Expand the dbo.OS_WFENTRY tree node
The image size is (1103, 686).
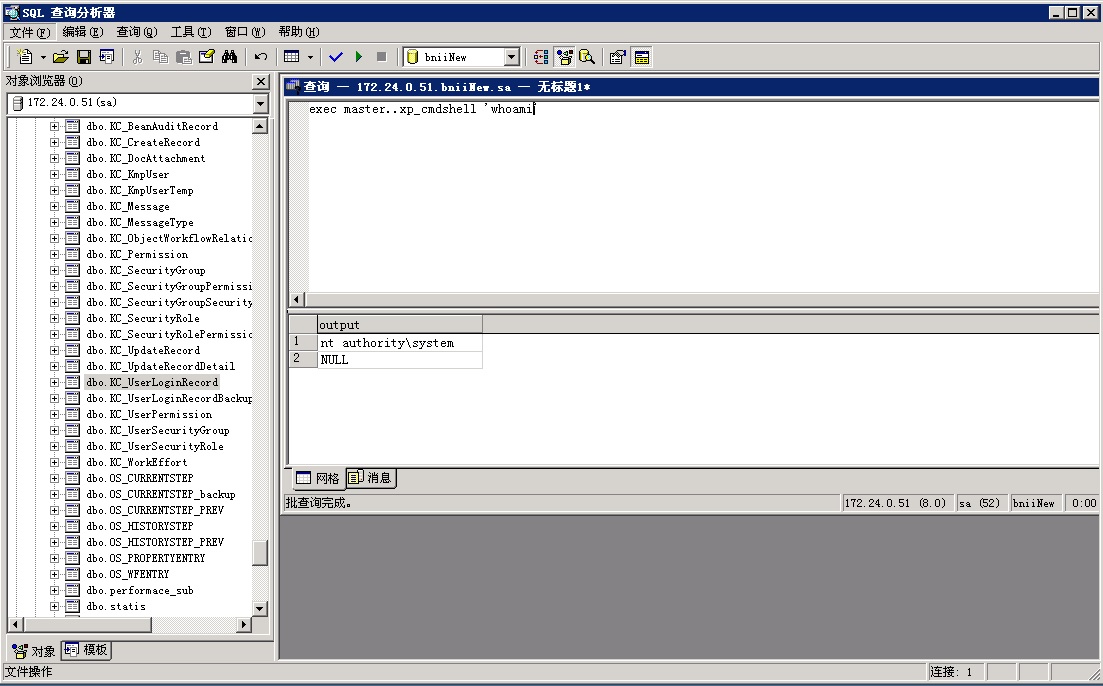tap(54, 575)
